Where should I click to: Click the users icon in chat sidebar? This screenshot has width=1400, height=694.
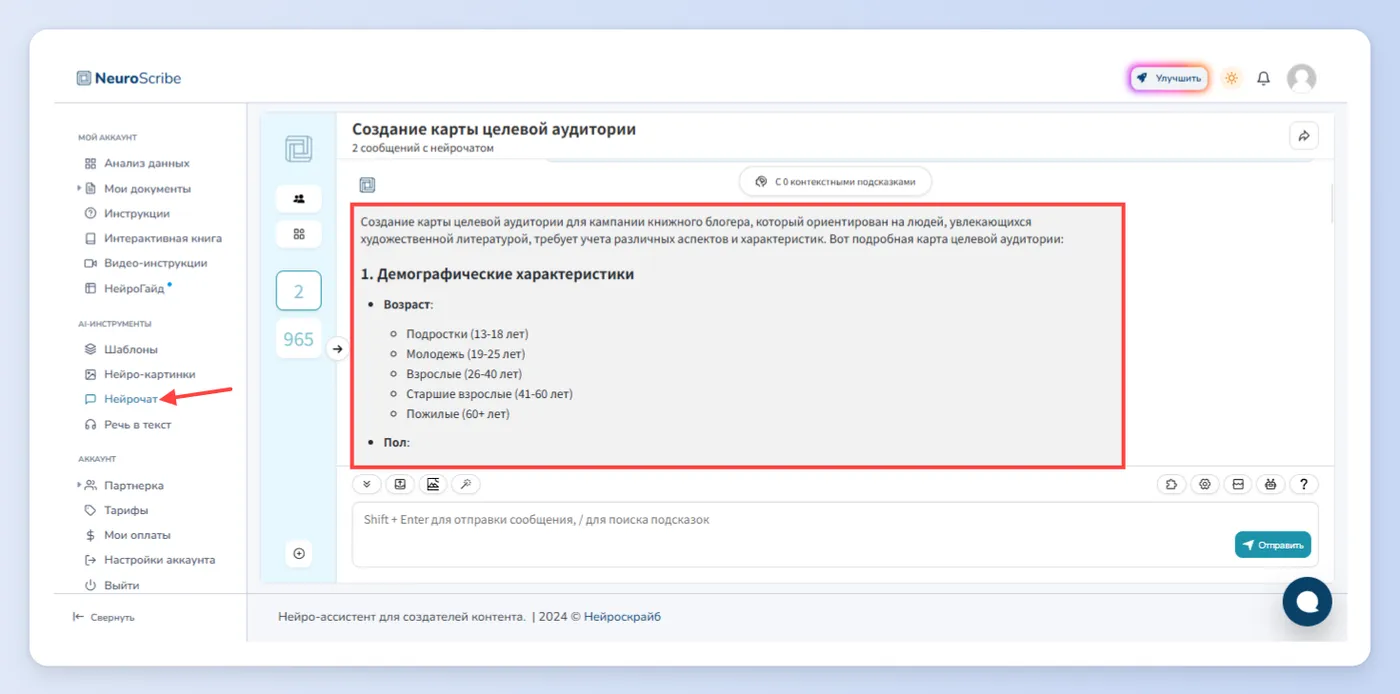click(x=298, y=198)
